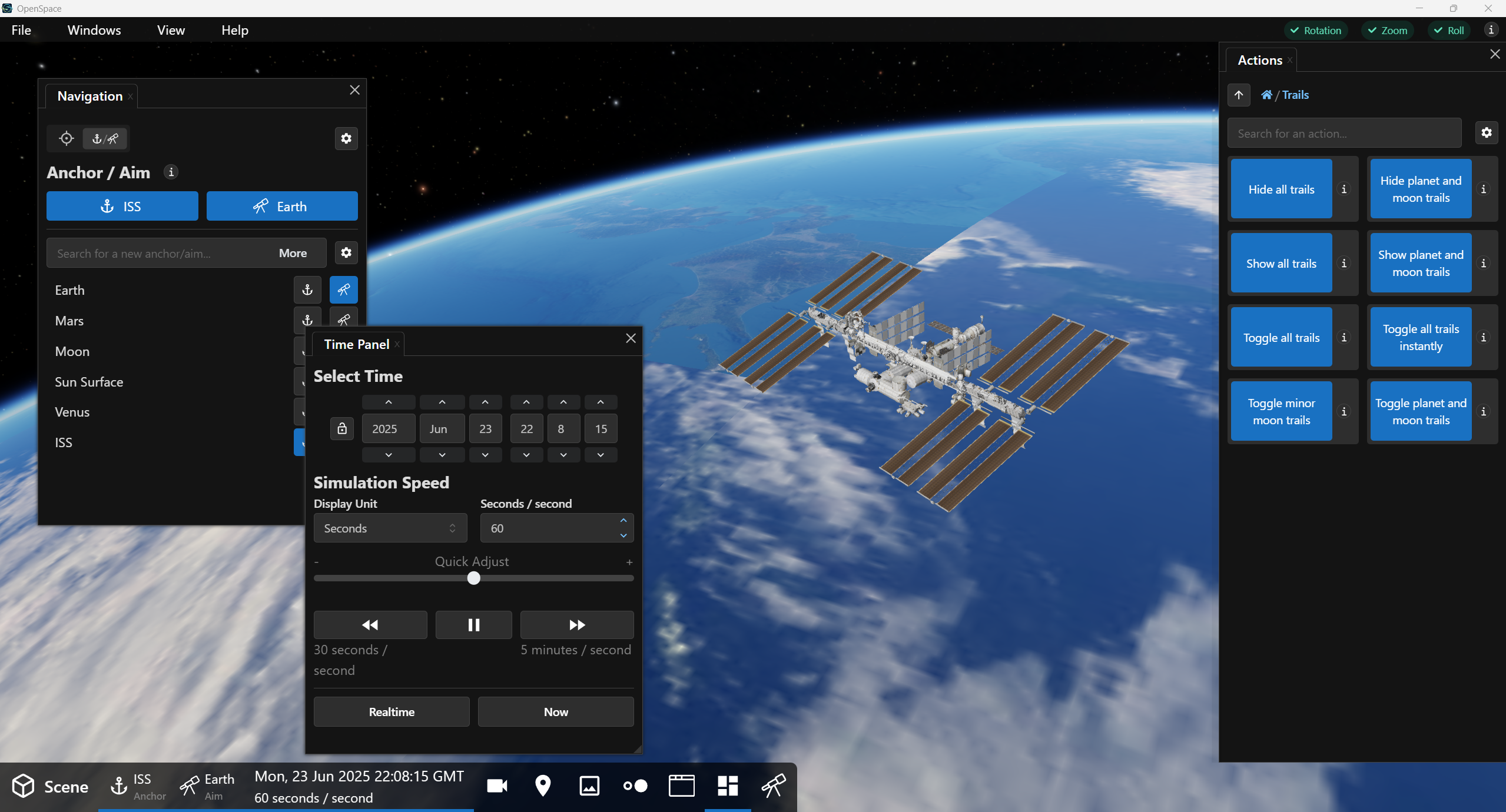
Task: Go up one level in Actions
Action: (x=1239, y=95)
